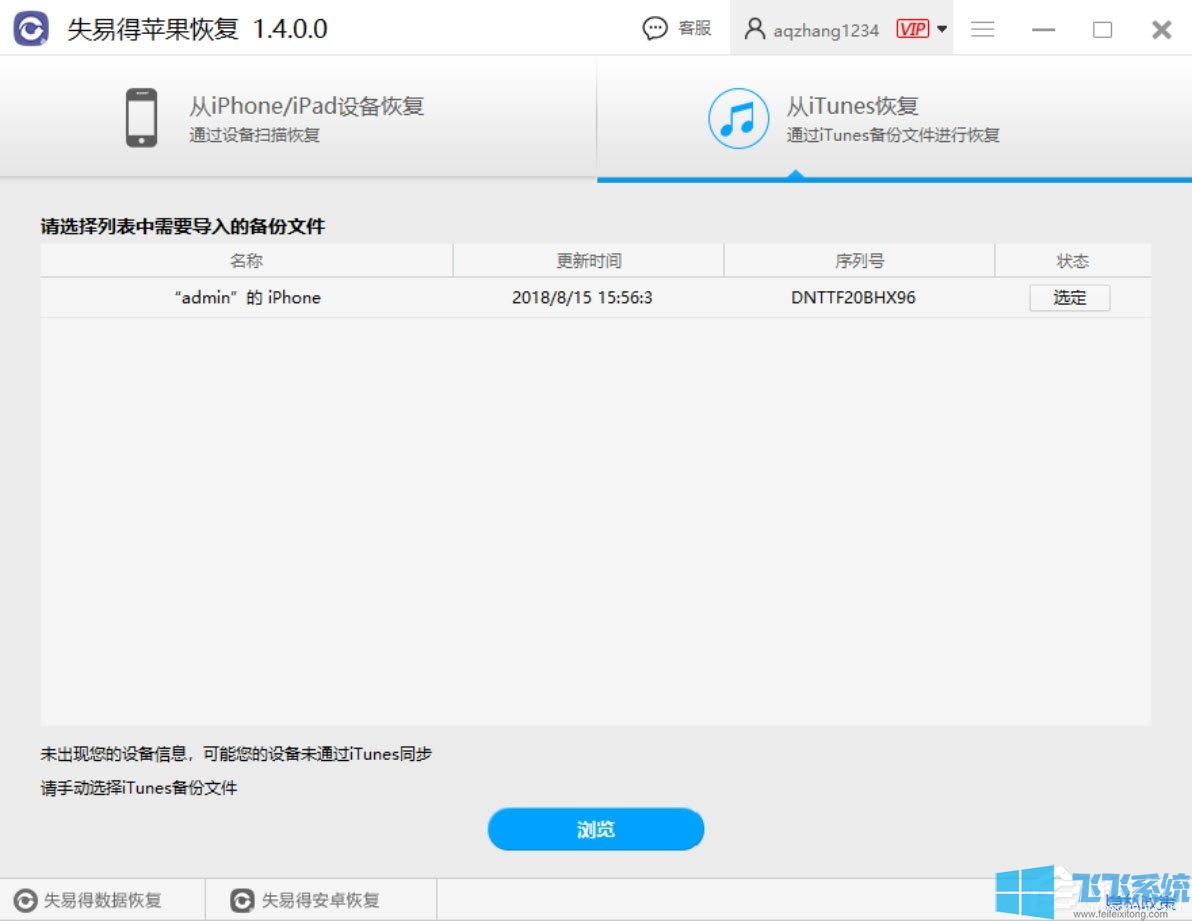
Task: Click the music note icon on the iTunes tab
Action: click(738, 119)
